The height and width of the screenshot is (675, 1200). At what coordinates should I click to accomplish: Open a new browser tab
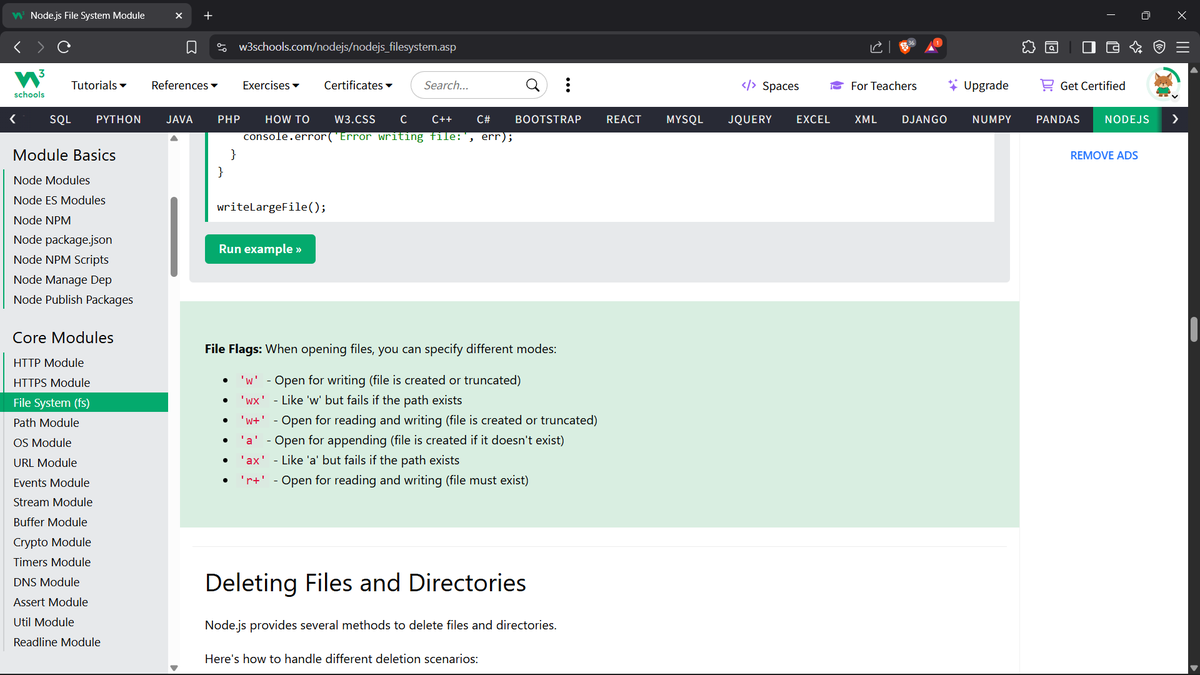(207, 15)
